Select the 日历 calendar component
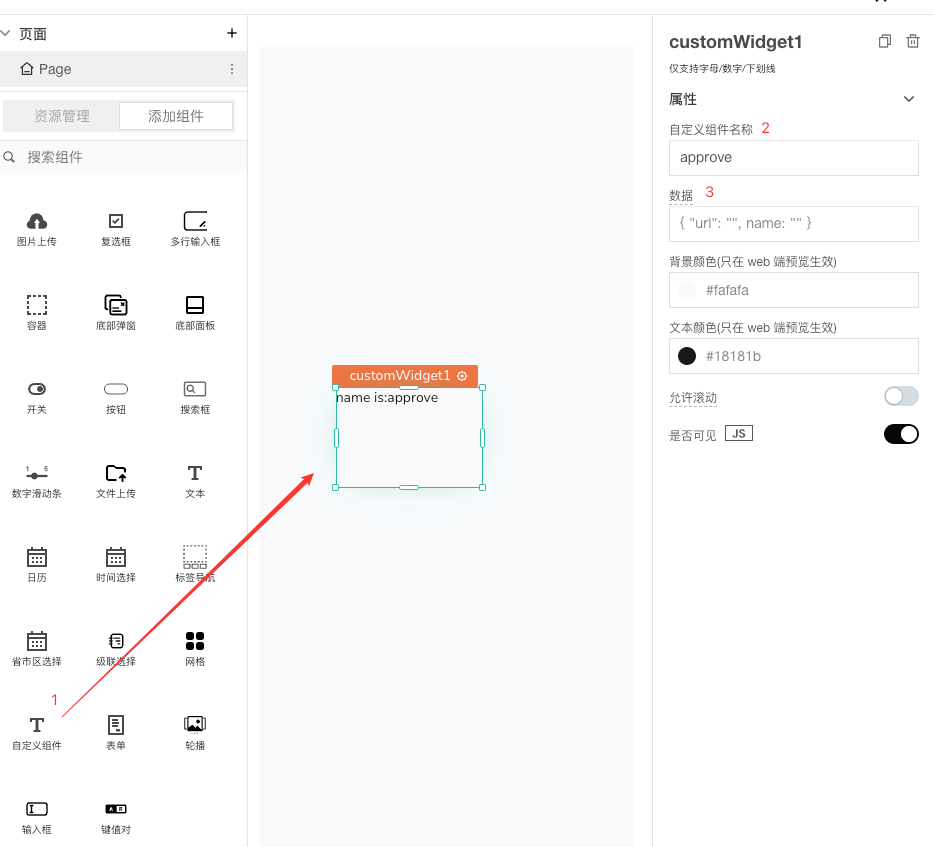This screenshot has width=934, height=847. [36, 565]
